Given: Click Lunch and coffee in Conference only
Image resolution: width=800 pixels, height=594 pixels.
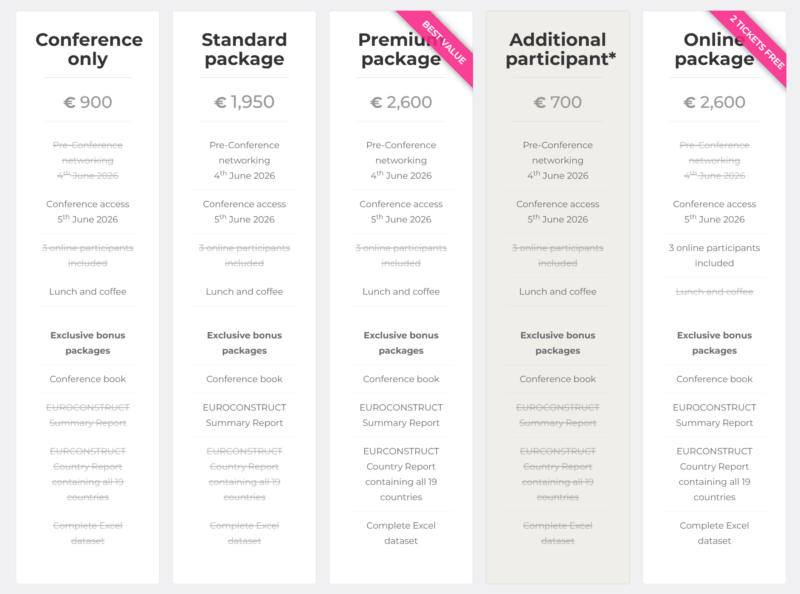Looking at the screenshot, I should click(x=88, y=292).
